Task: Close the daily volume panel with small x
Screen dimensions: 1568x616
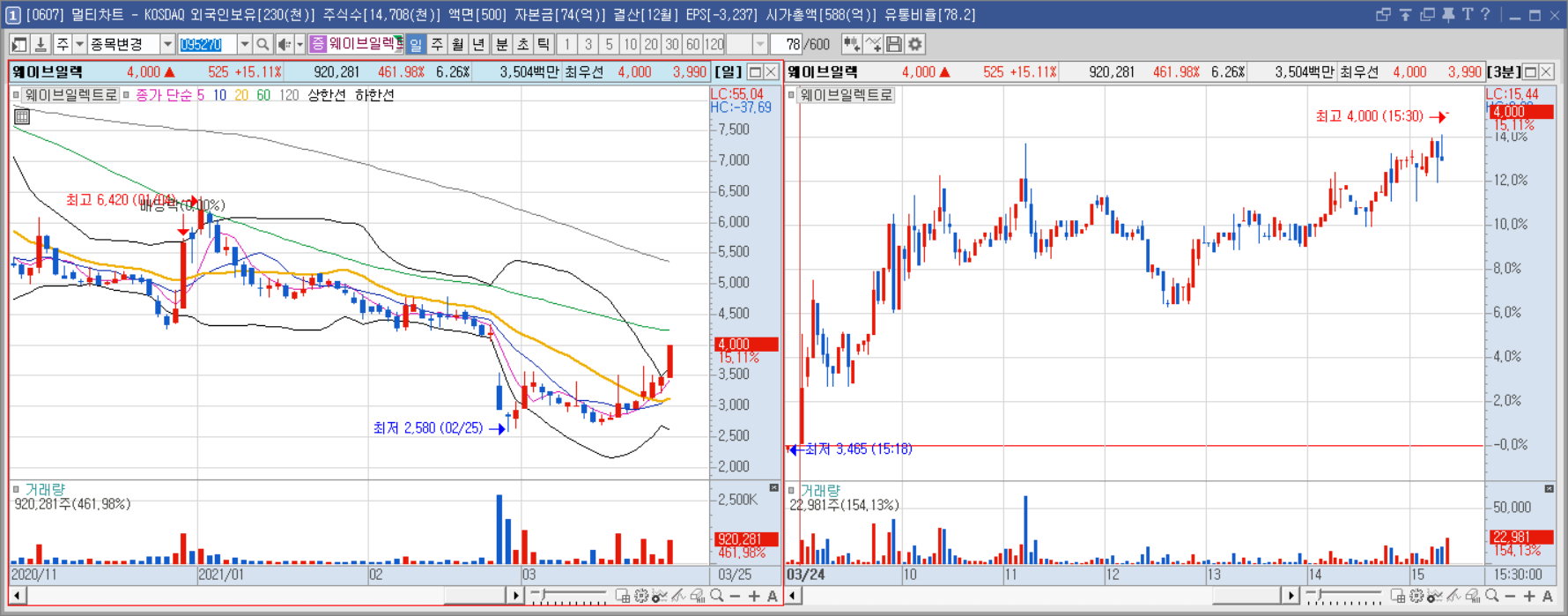Action: pyautogui.click(x=773, y=488)
